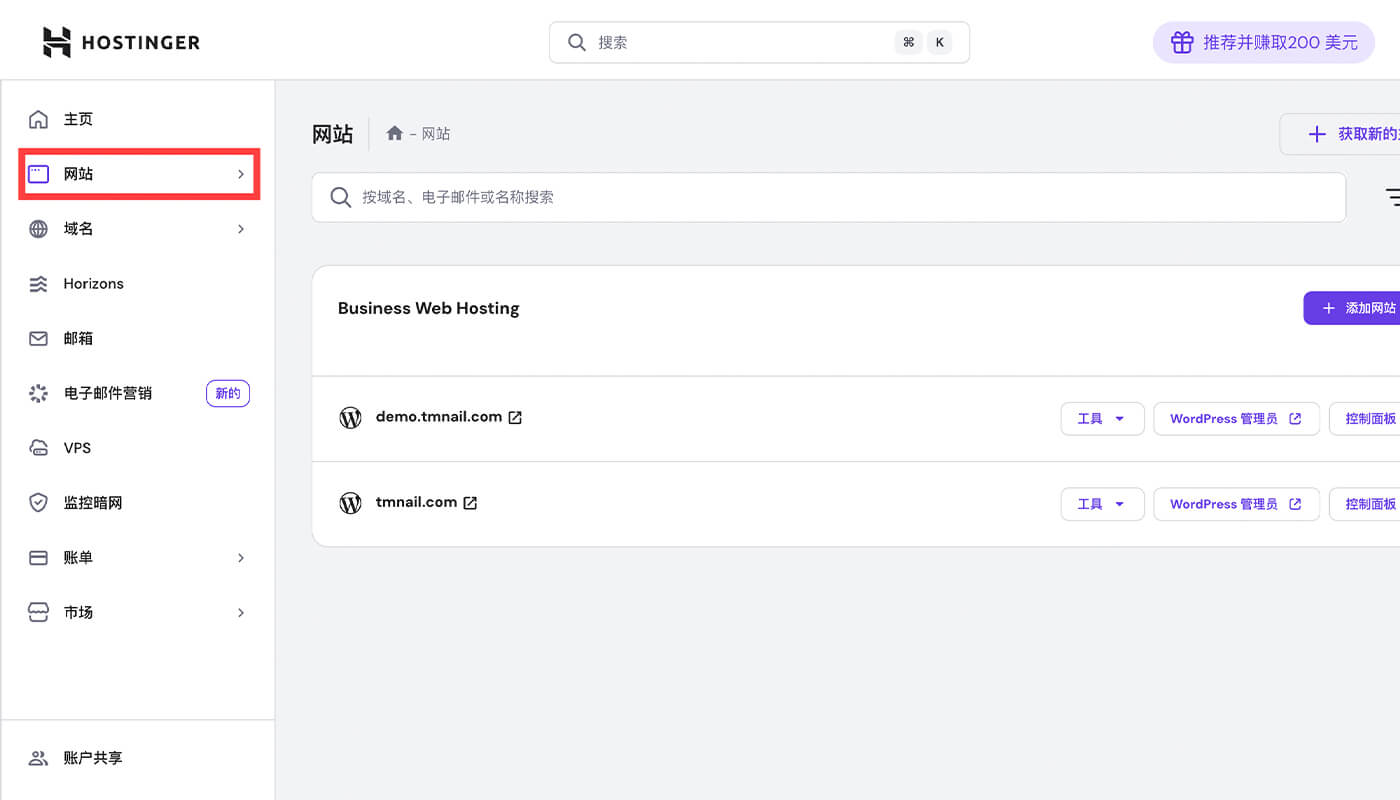Screen dimensions: 1400x800
Task: Click the shield icon beside 监控暗网
Action: [38, 503]
